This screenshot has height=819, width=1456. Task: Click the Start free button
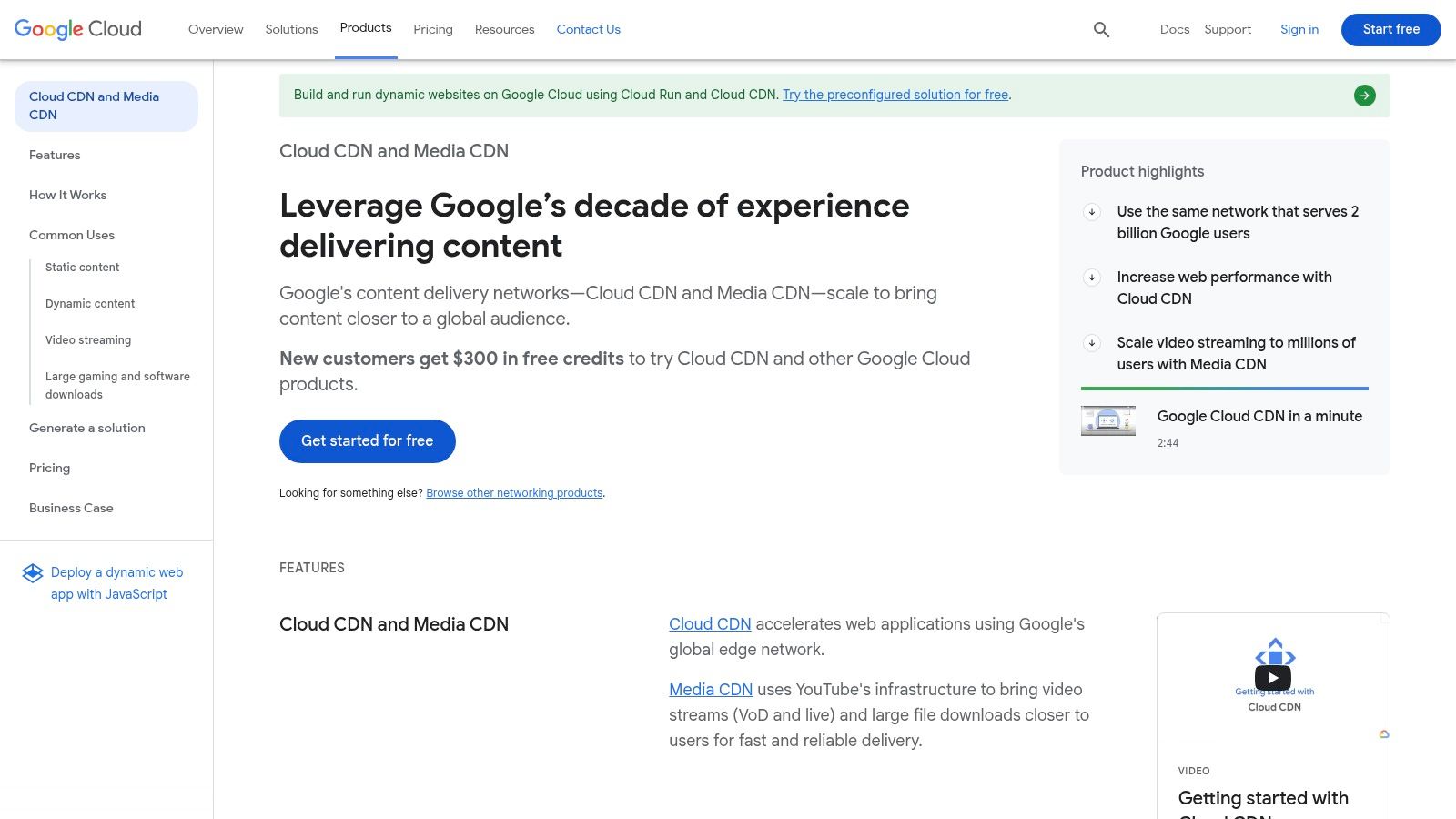coord(1391,29)
